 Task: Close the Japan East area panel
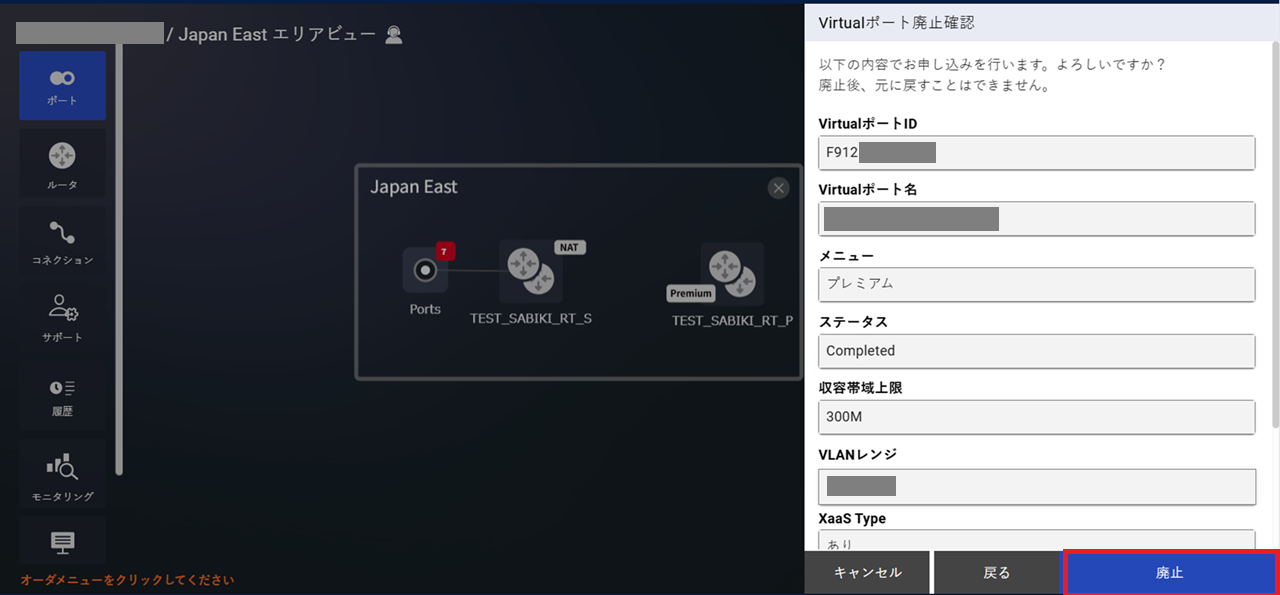(778, 187)
